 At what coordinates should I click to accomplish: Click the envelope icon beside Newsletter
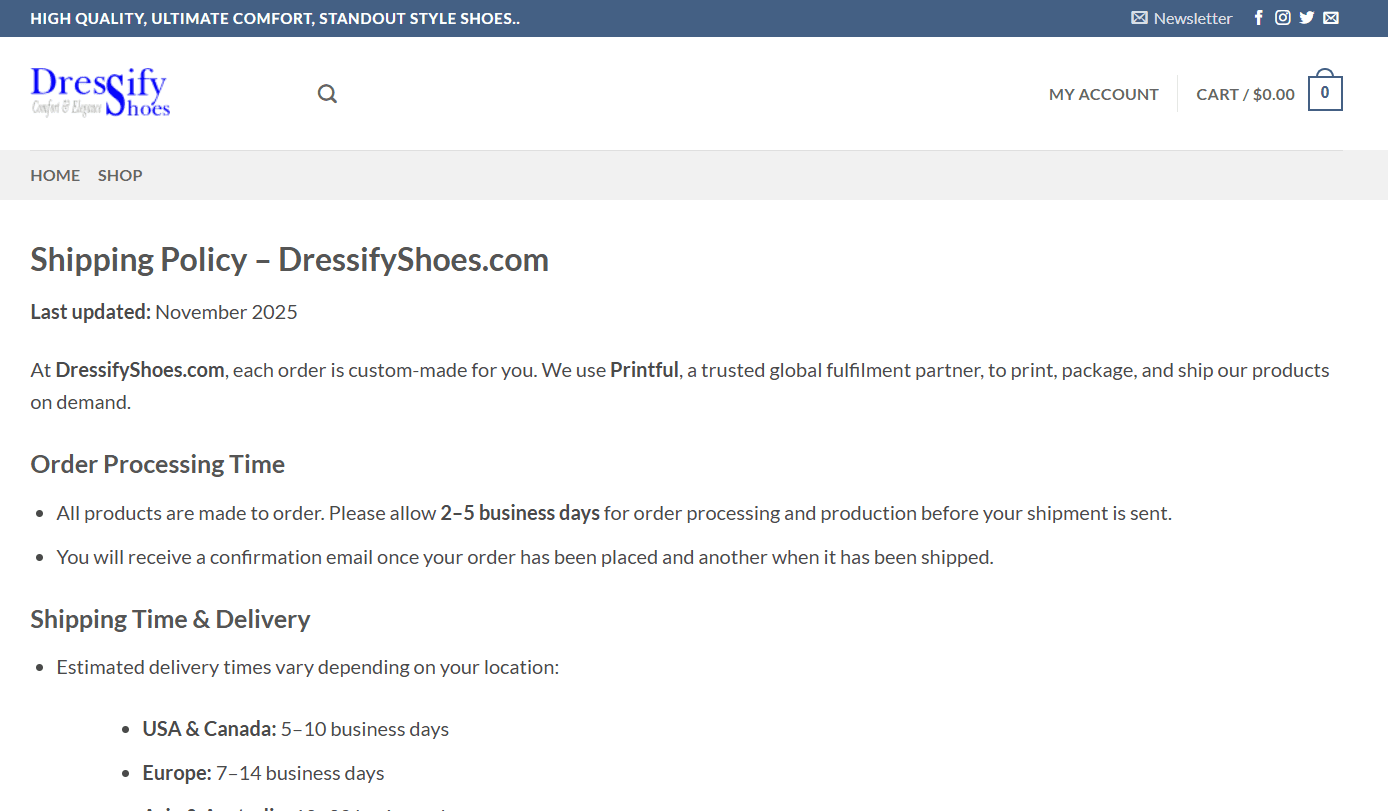[1139, 18]
